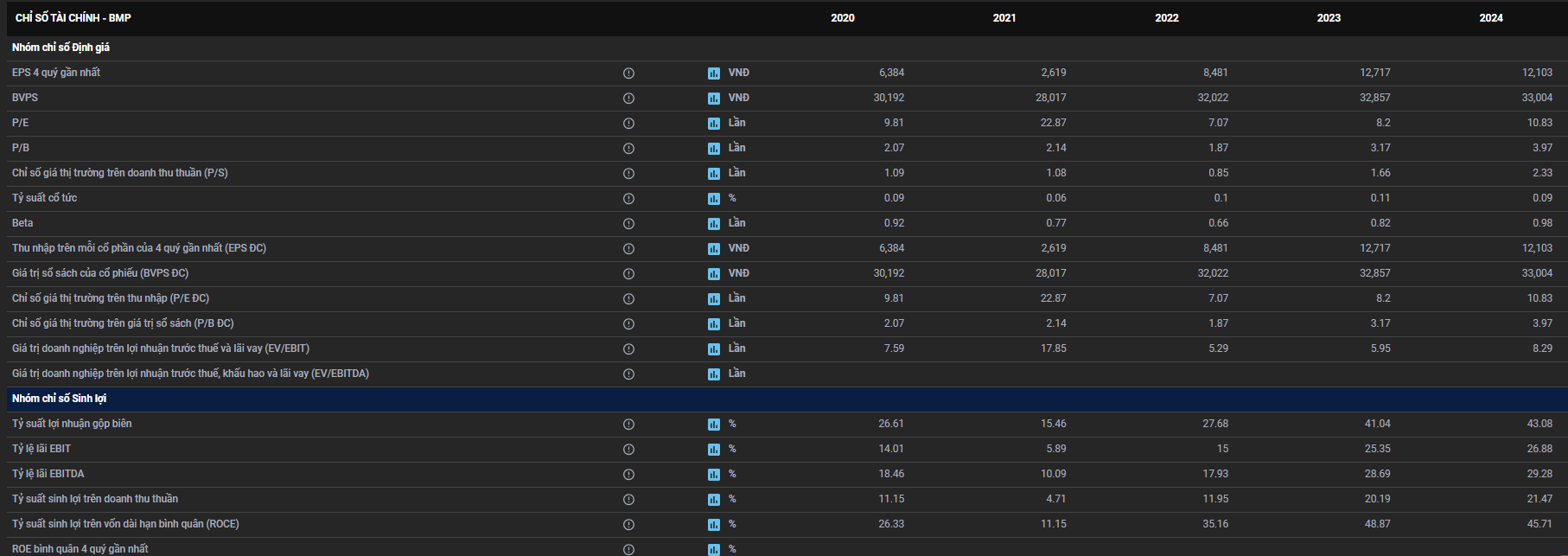Click the ROCE value 48.87 for 2023
Viewport: 1568px width, 556px height.
click(1377, 524)
